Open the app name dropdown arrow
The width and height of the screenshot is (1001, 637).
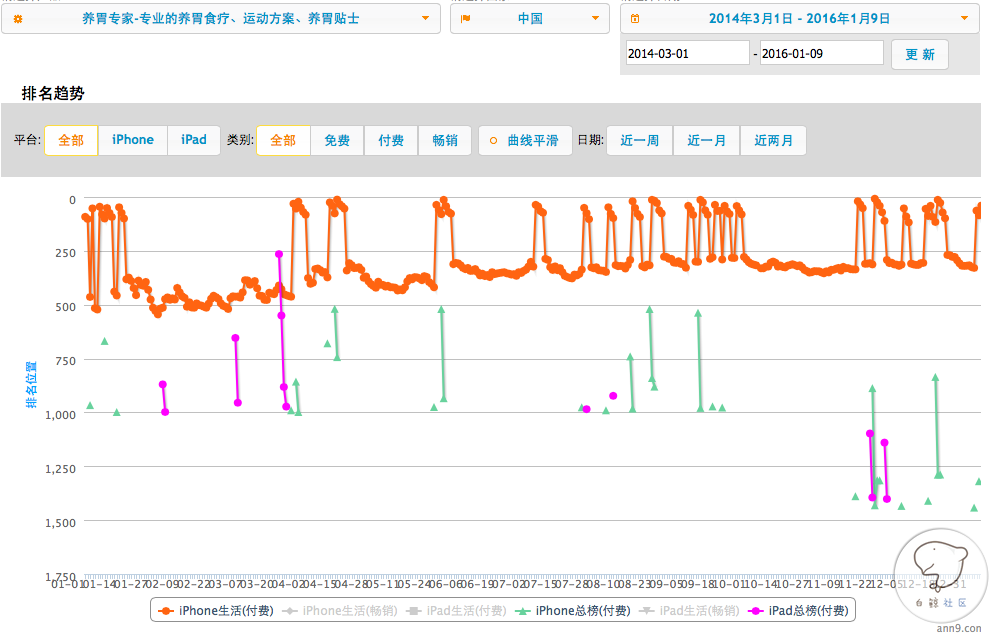[426, 19]
